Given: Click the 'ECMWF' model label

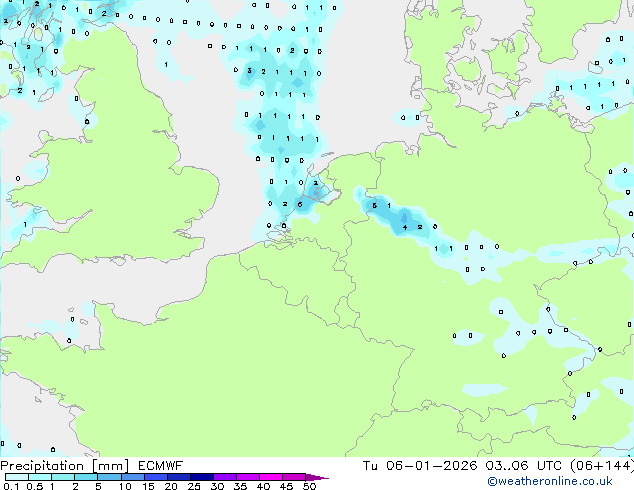Looking at the screenshot, I should pos(161,466).
